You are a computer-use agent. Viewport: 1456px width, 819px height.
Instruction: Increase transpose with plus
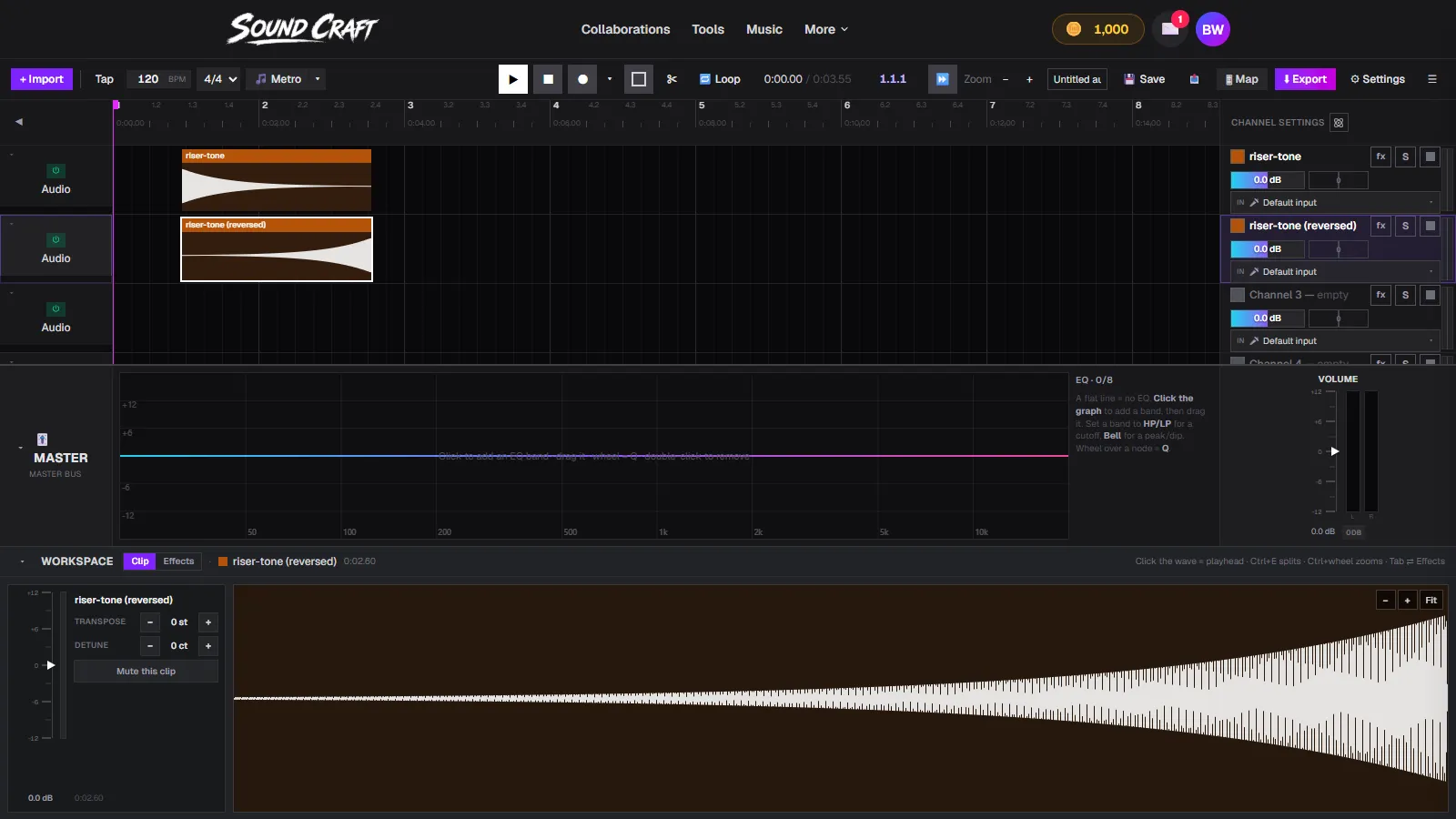(208, 622)
